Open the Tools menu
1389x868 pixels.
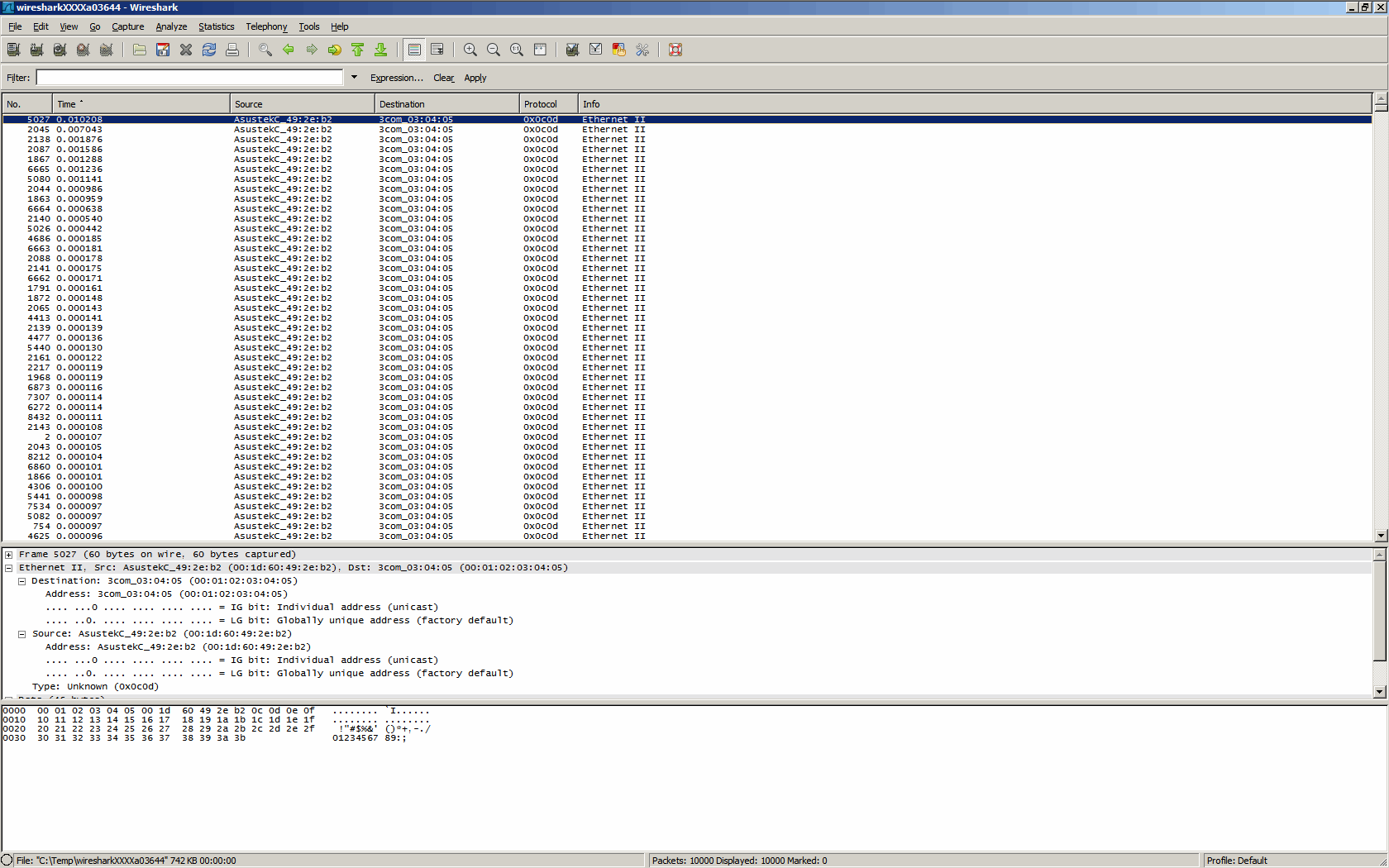coord(309,26)
